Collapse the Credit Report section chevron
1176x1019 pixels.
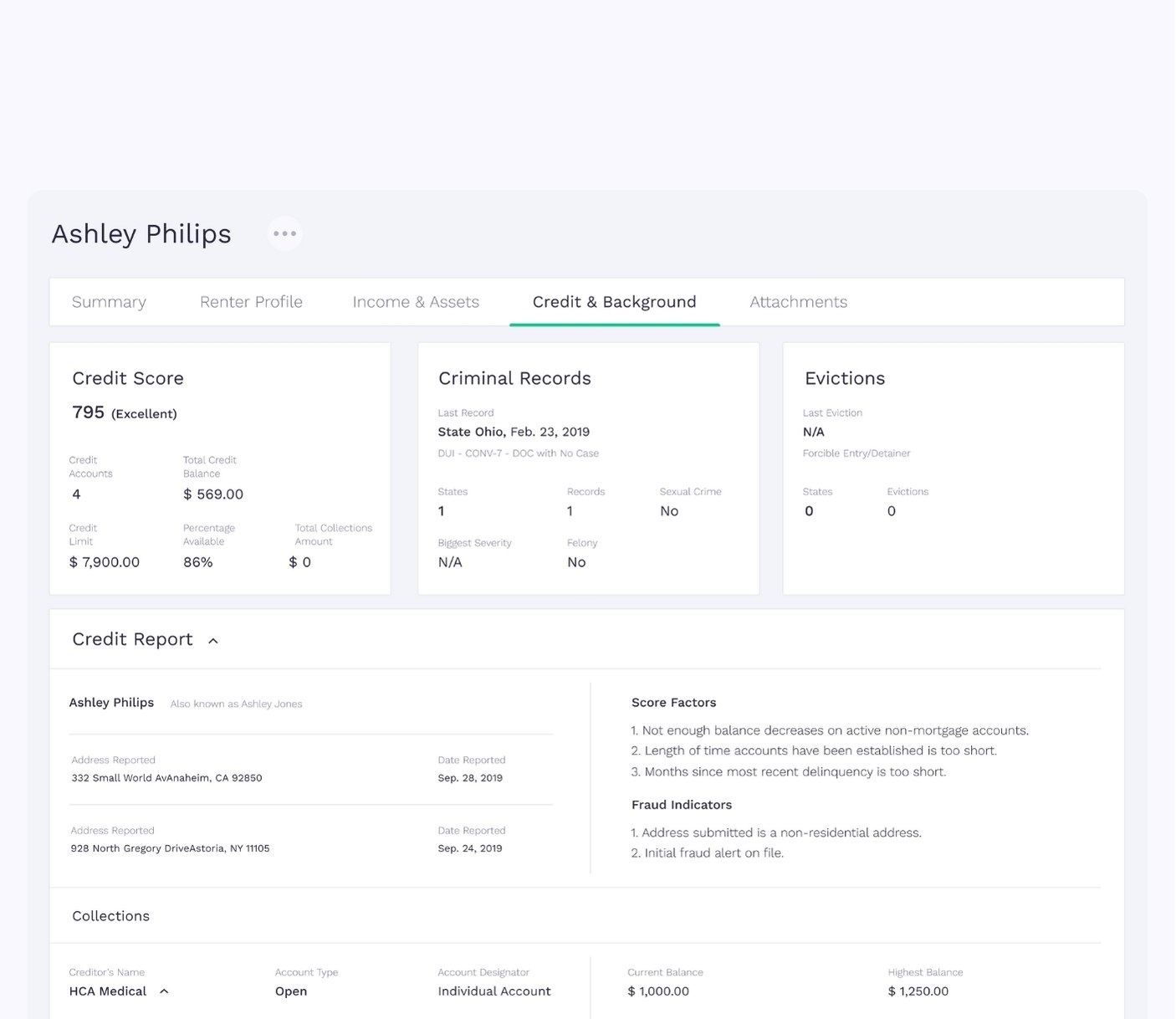tap(213, 641)
